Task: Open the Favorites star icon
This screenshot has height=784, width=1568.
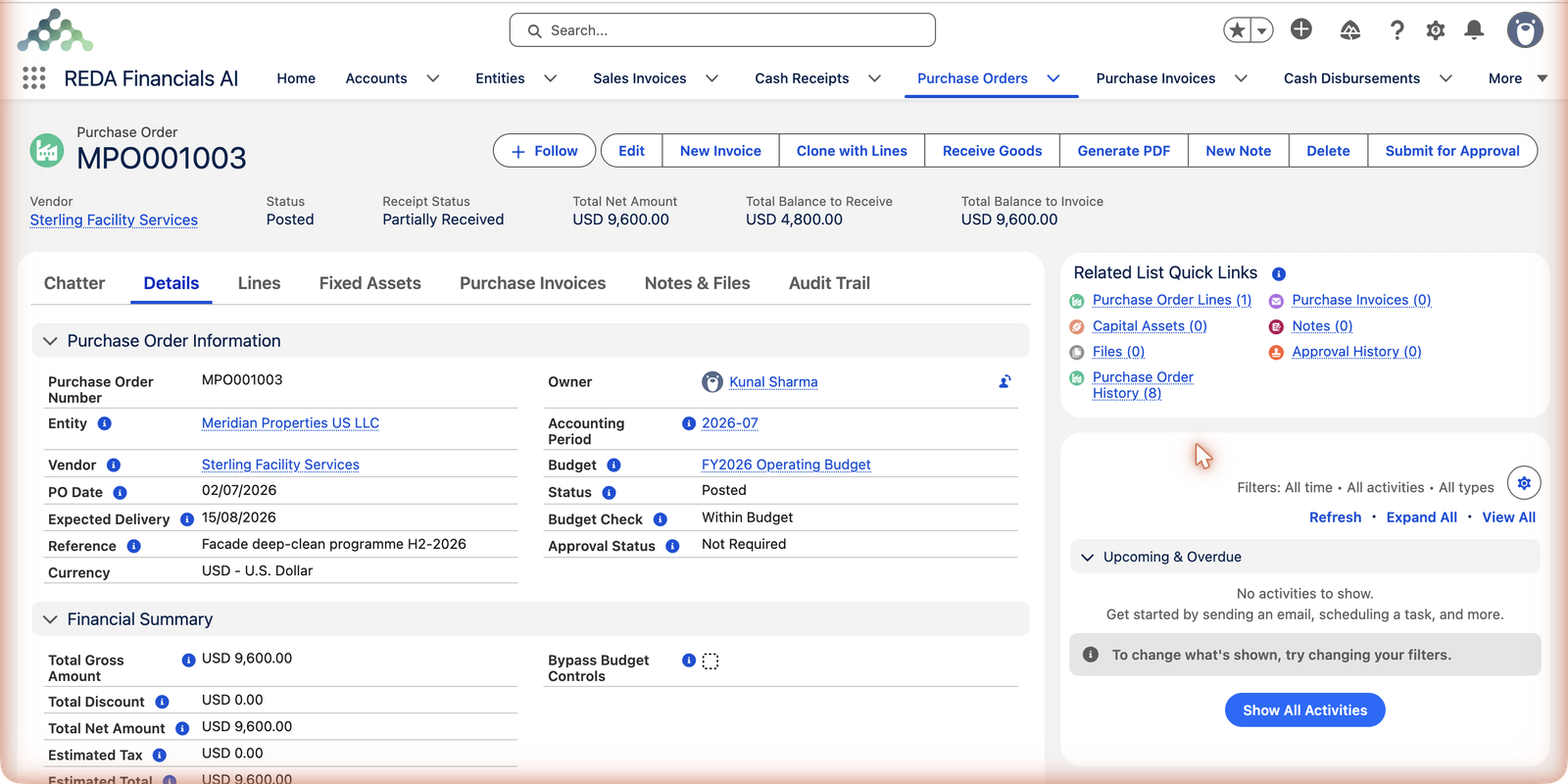Action: point(1238,30)
